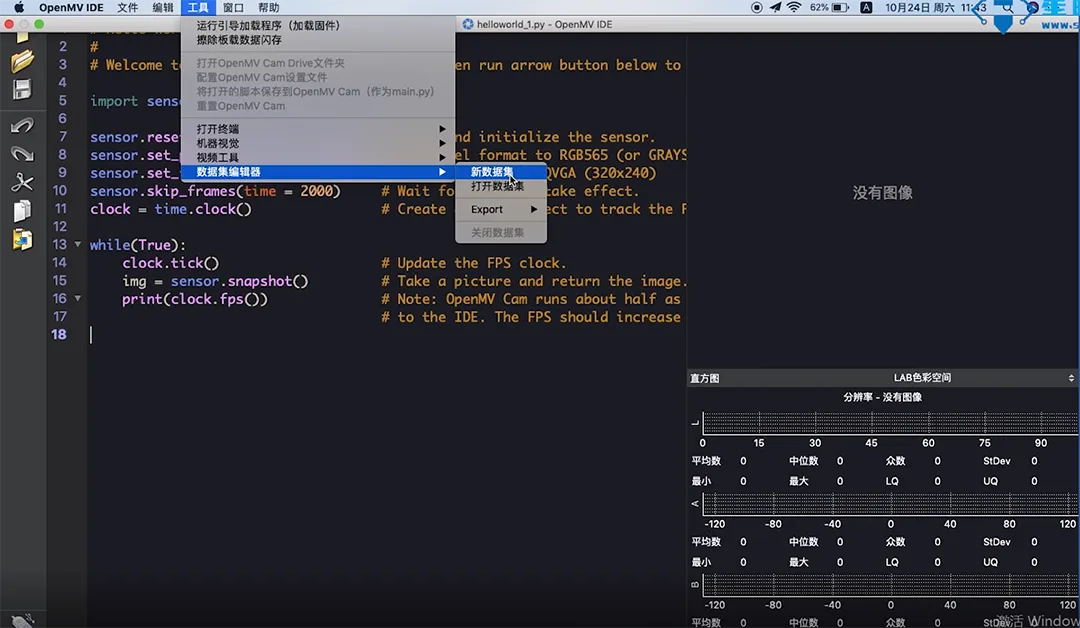
Task: Click the cut scissors icon
Action: pos(22,182)
